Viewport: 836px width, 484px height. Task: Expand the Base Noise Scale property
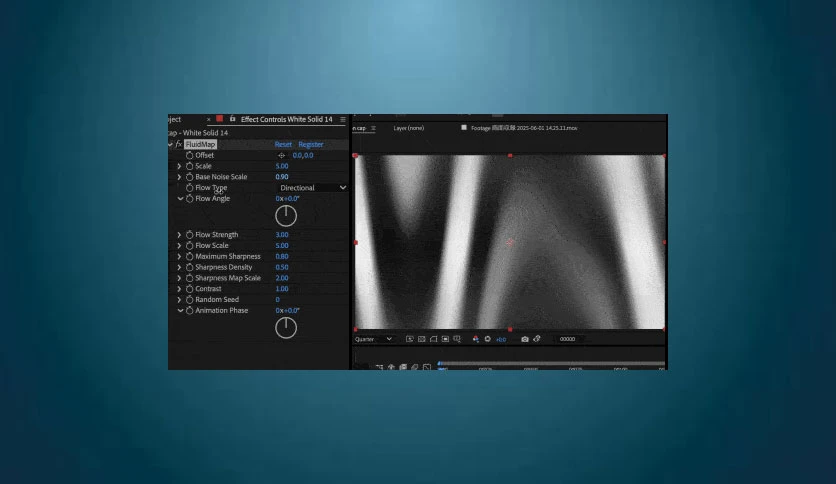click(180, 176)
